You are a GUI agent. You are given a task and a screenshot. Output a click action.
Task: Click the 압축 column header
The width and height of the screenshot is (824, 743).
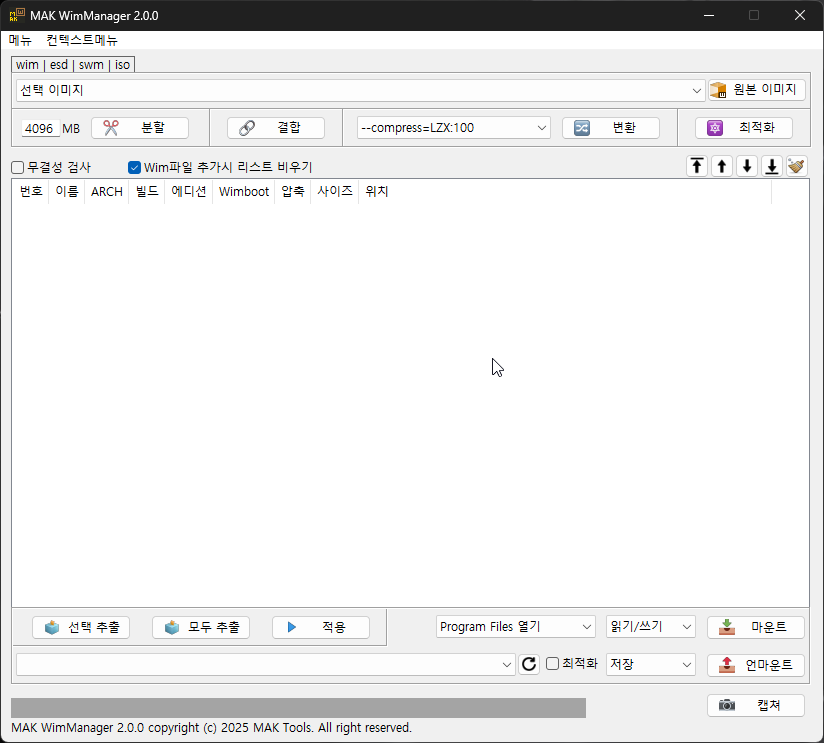click(x=293, y=191)
